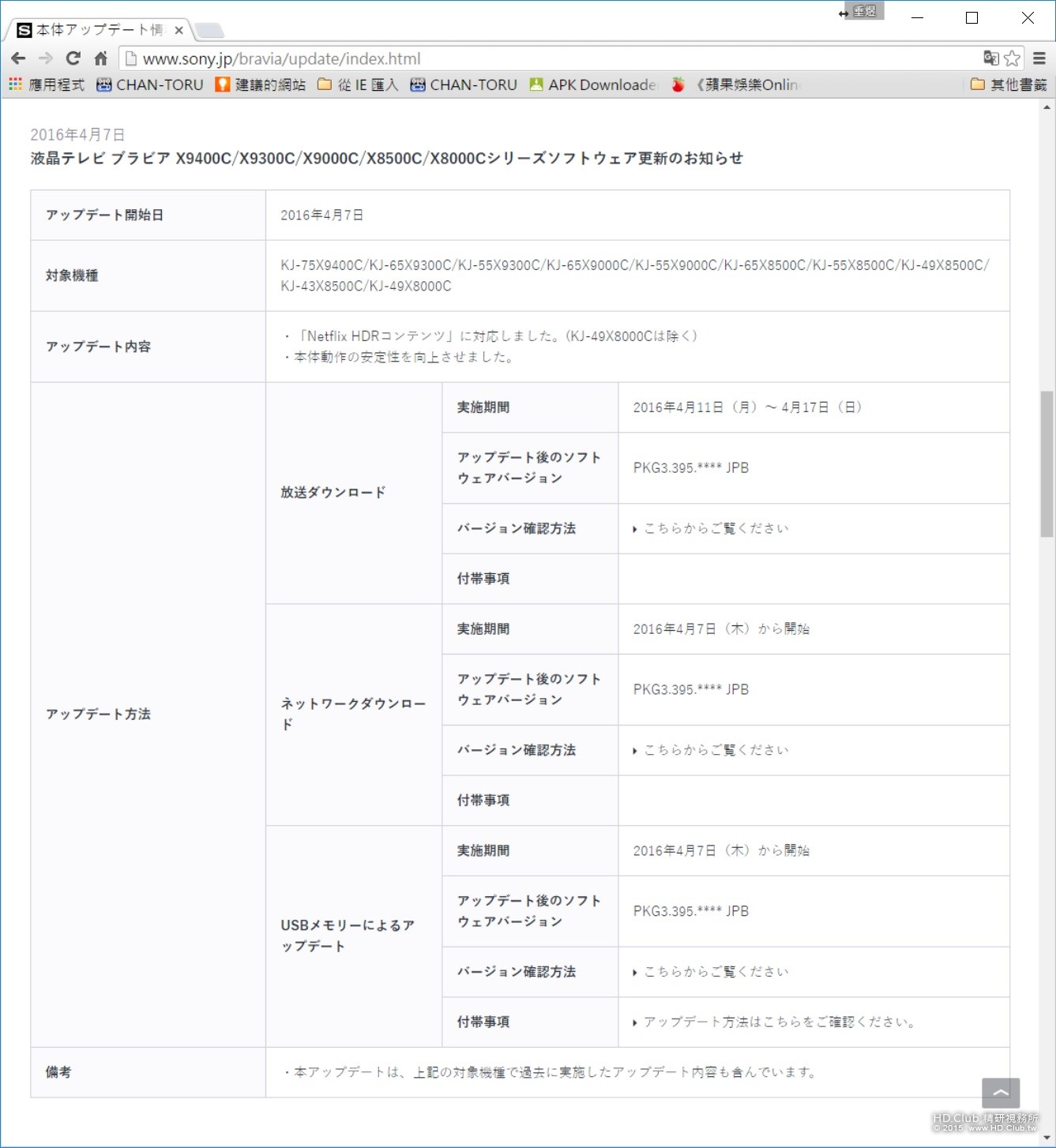1056x1148 pixels.
Task: Click the 本体動作の安定性を向上させました note
Action: click(x=400, y=358)
